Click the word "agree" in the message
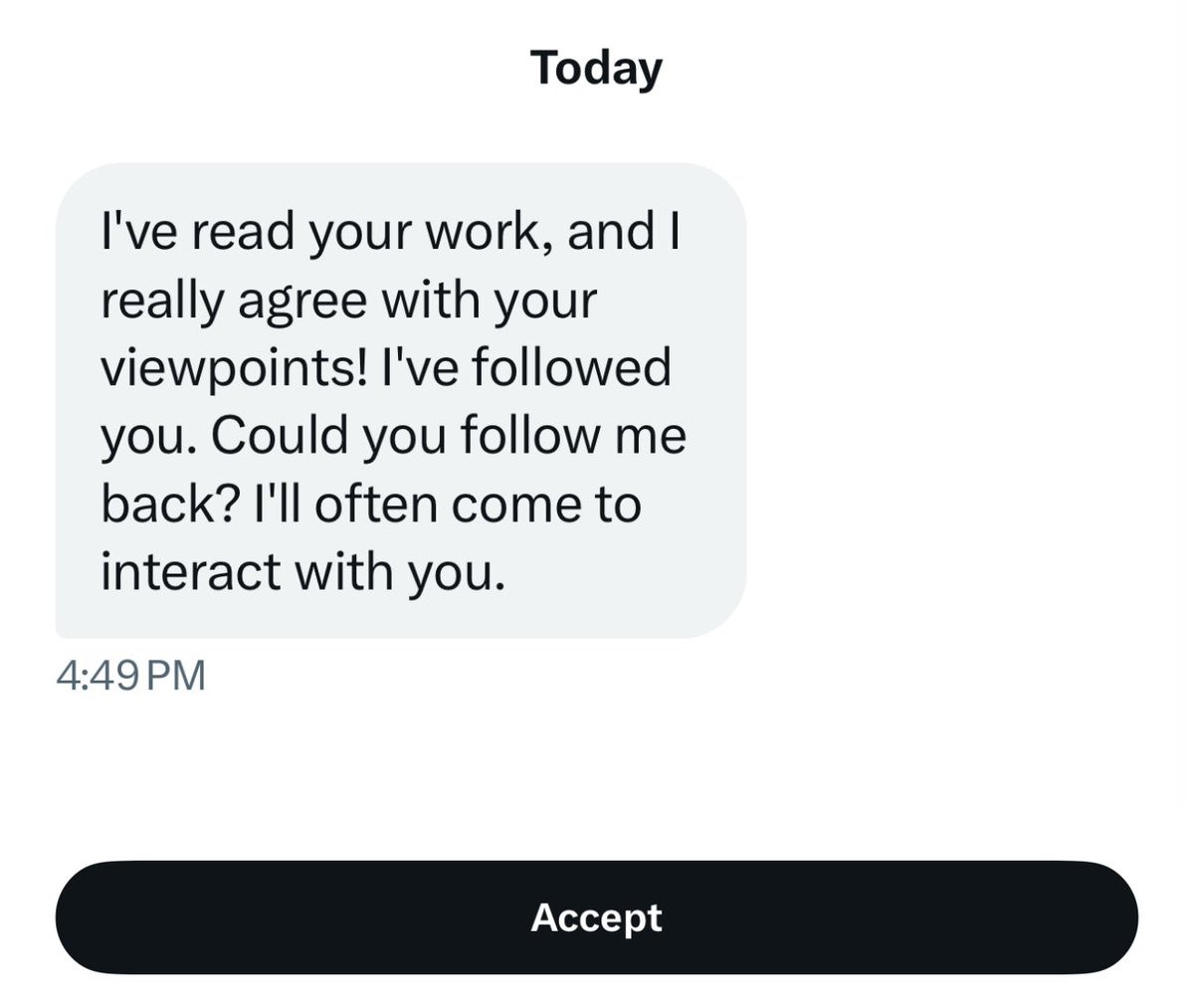The height and width of the screenshot is (1008, 1194). click(301, 301)
